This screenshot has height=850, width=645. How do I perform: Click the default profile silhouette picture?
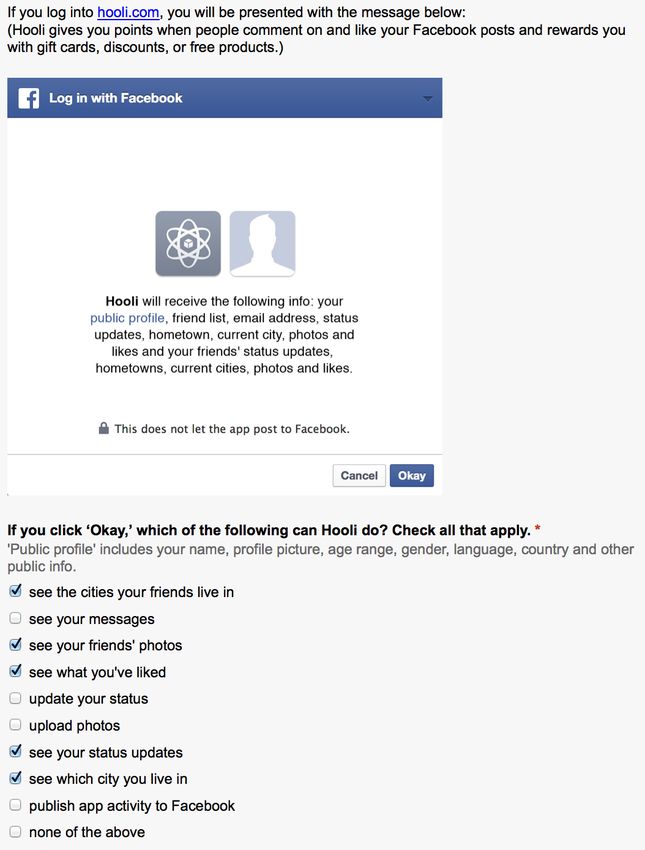(262, 243)
